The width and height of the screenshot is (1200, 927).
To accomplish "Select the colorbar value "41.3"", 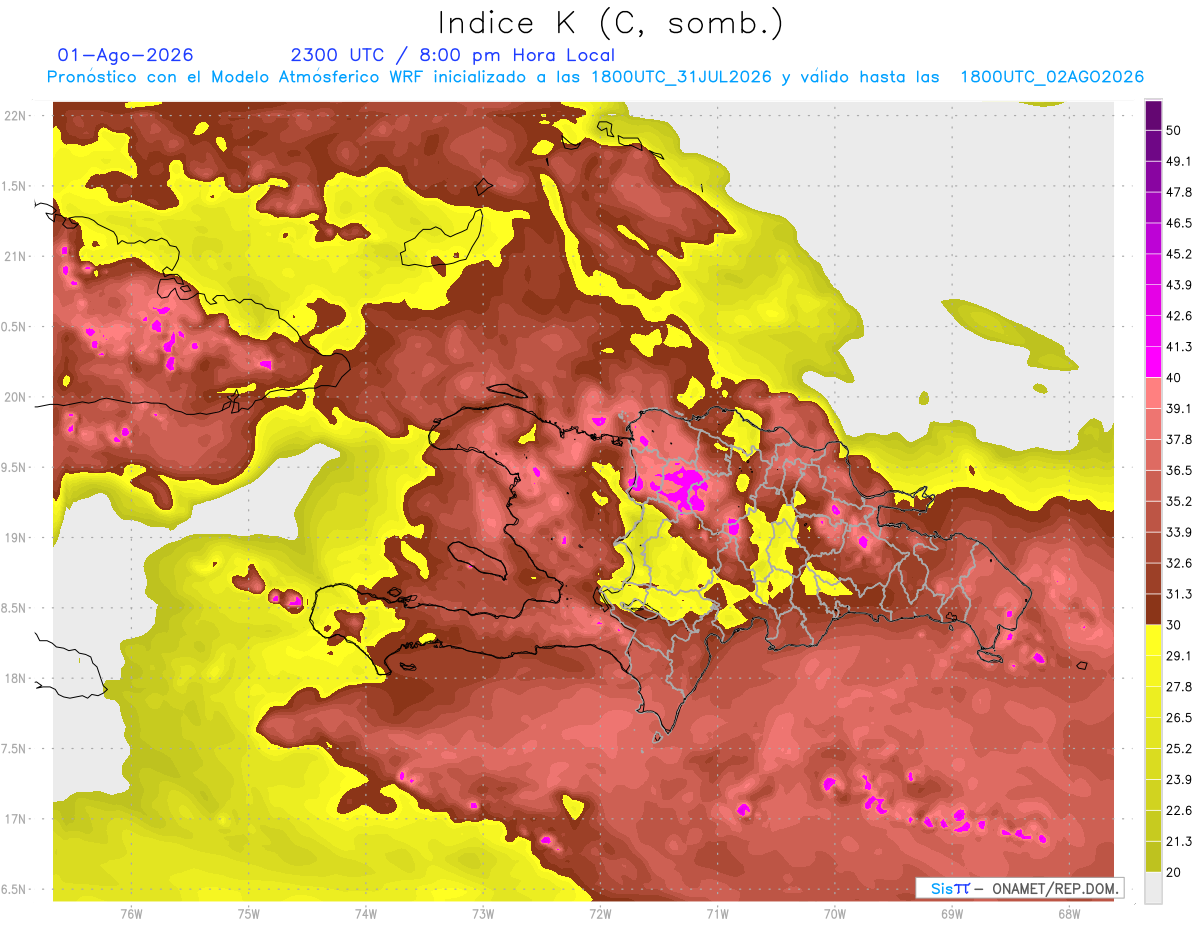I will click(x=1179, y=347).
